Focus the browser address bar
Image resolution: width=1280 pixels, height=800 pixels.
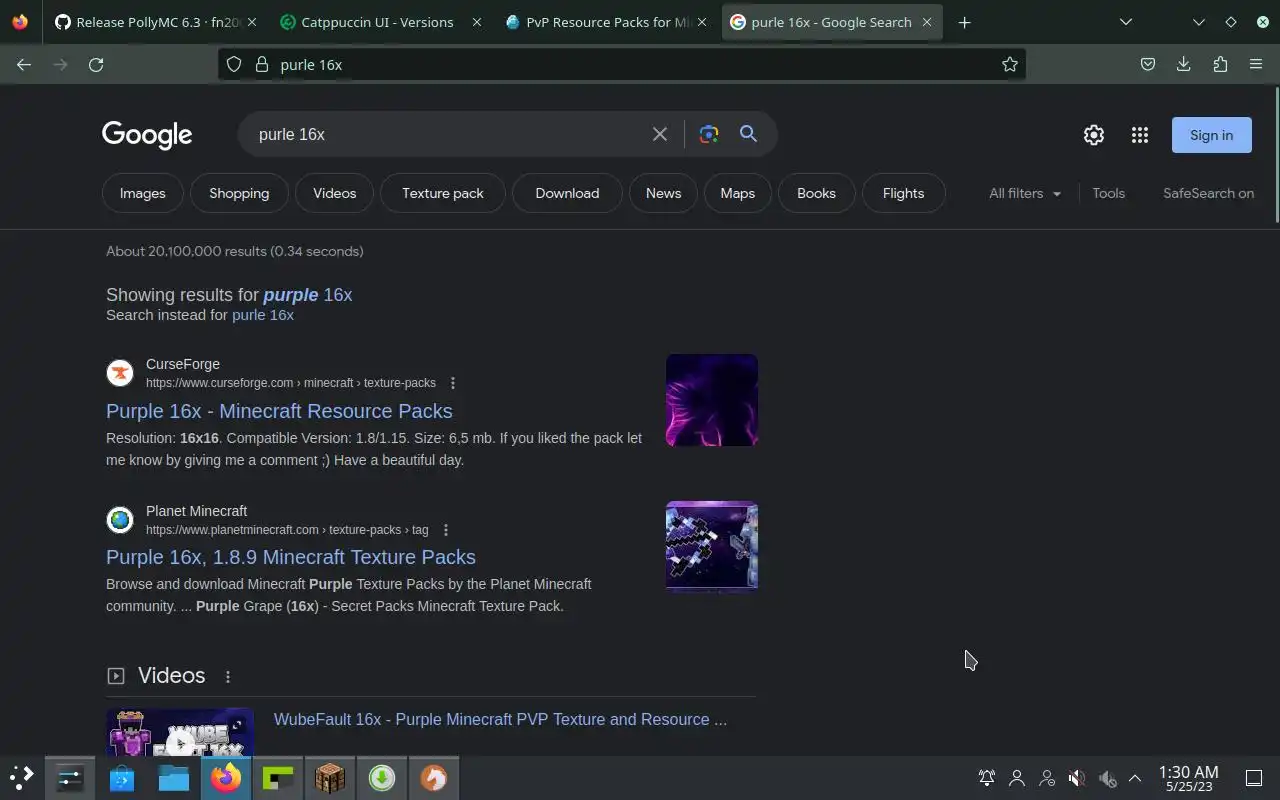coord(620,64)
